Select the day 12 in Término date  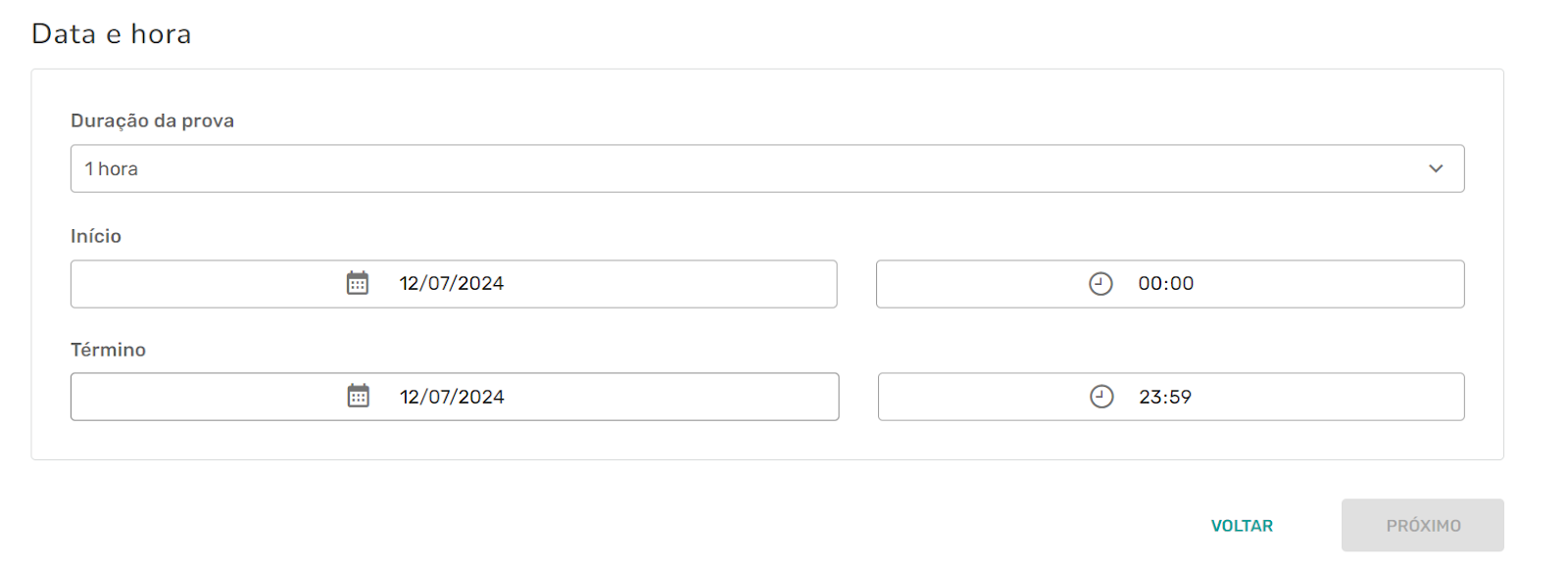point(410,397)
